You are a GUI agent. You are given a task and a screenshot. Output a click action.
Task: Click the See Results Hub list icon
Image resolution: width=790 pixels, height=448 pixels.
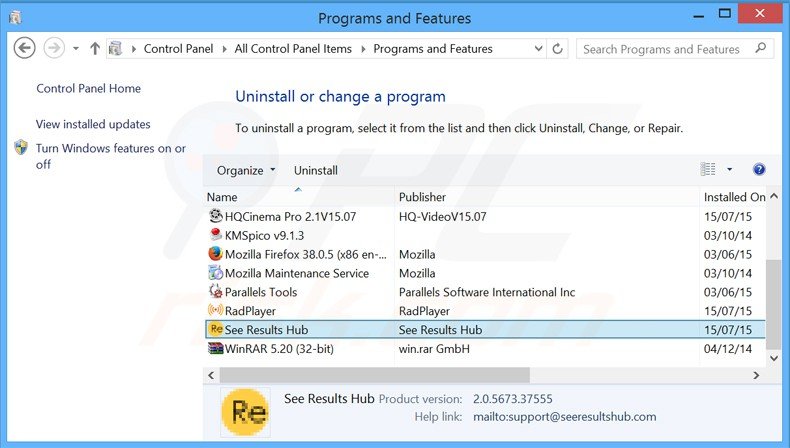(x=216, y=329)
